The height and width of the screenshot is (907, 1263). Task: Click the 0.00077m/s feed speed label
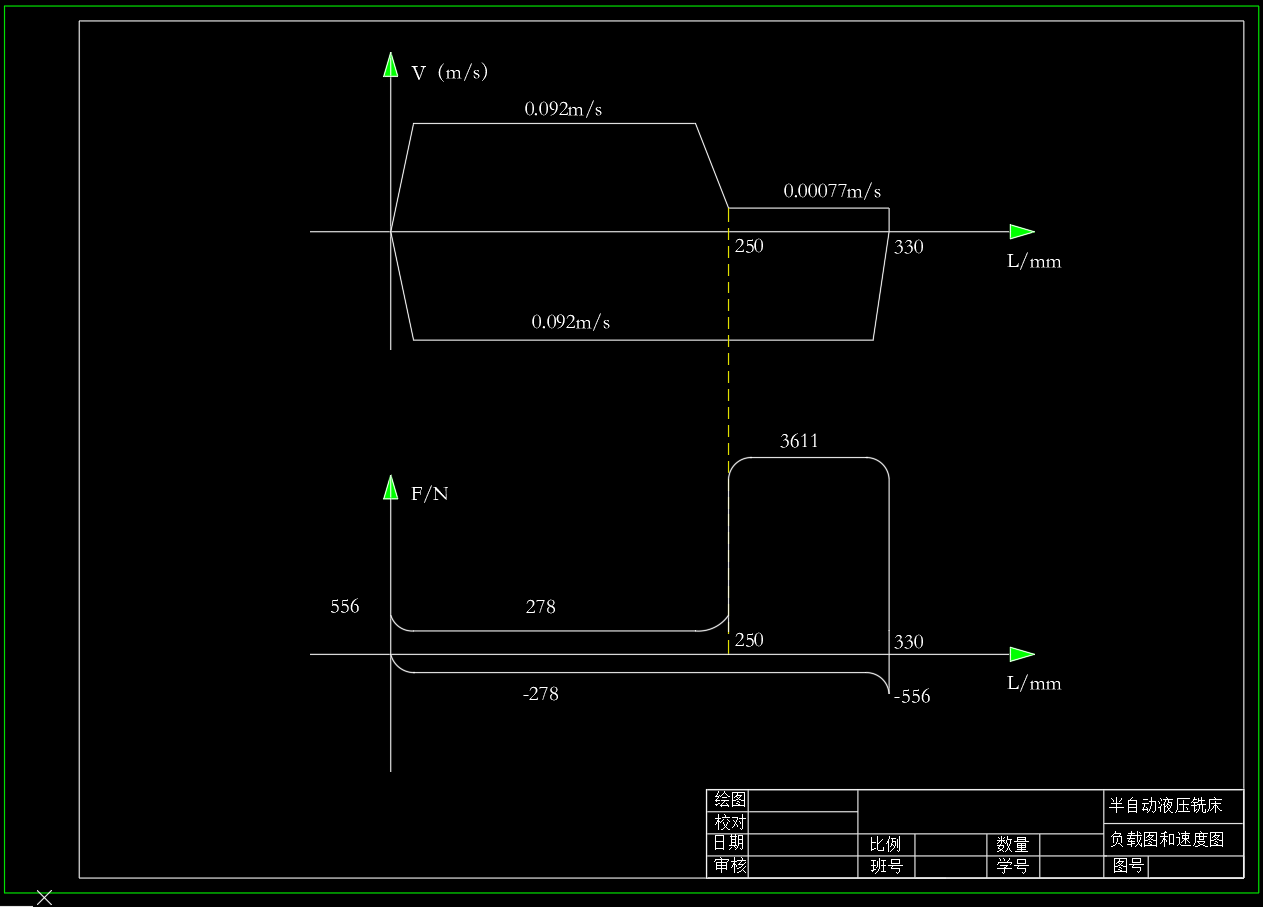[x=832, y=190]
